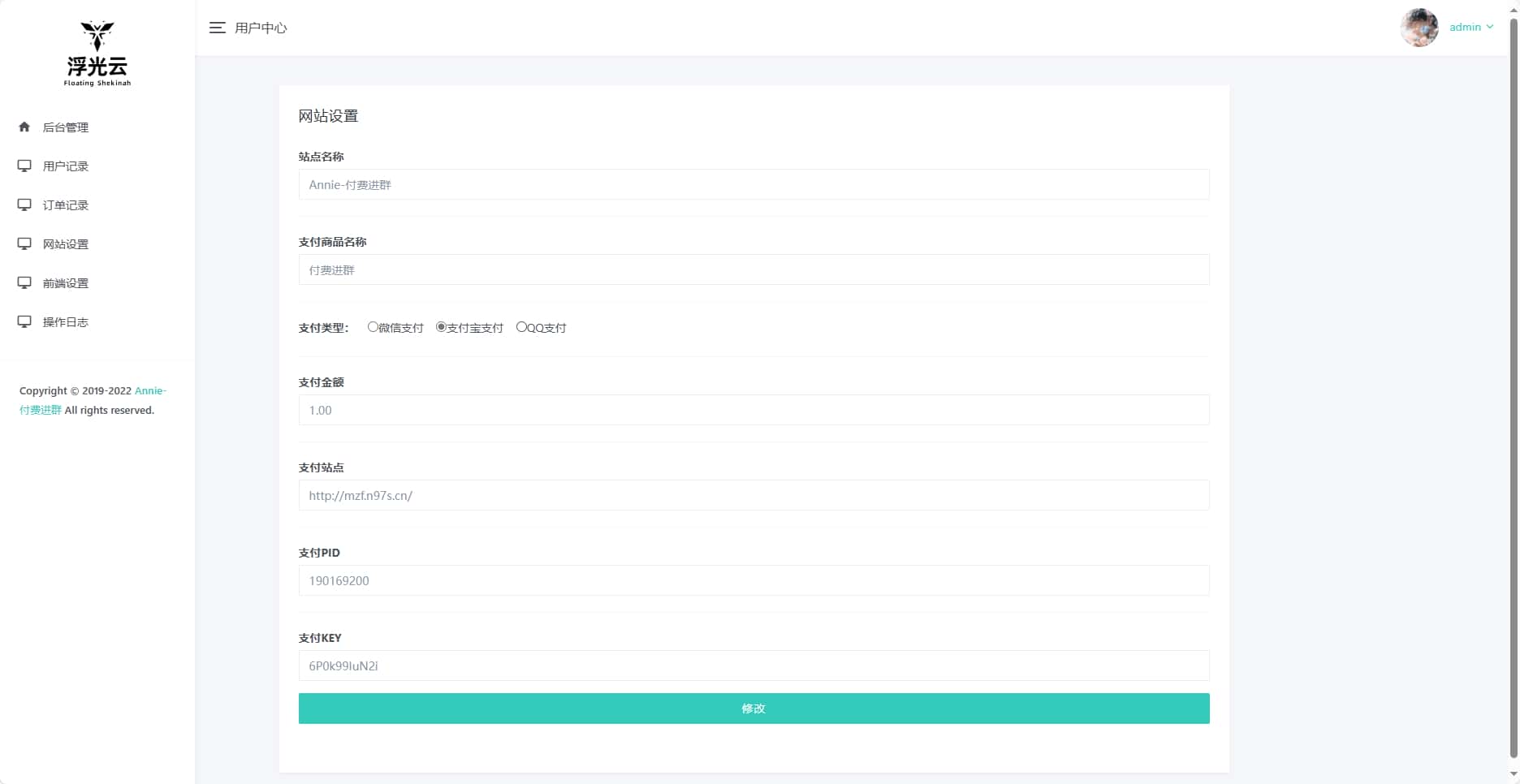Select the QQ支付 radio button
This screenshot has width=1520, height=784.
[521, 327]
